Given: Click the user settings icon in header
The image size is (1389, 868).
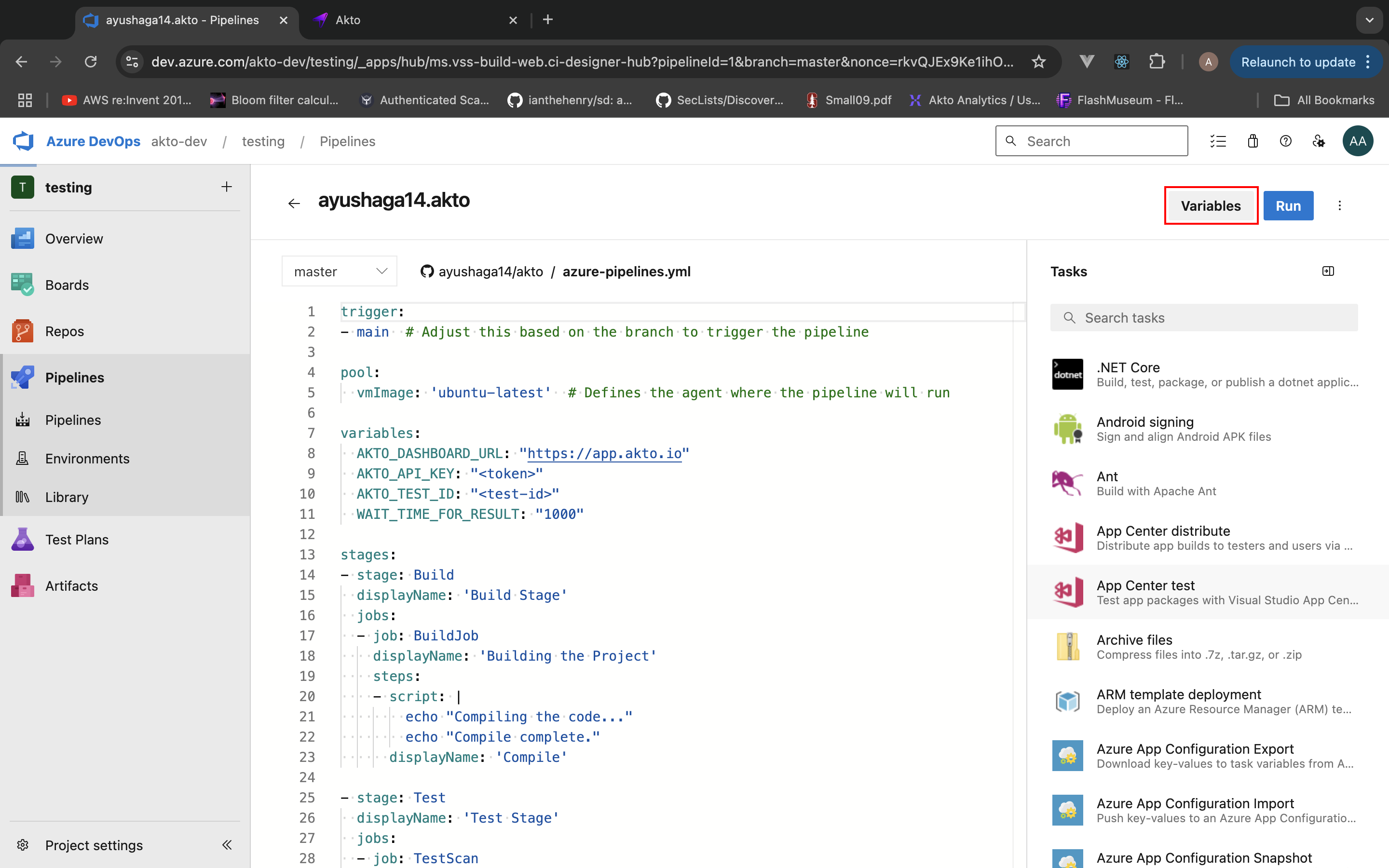Looking at the screenshot, I should 1319,141.
